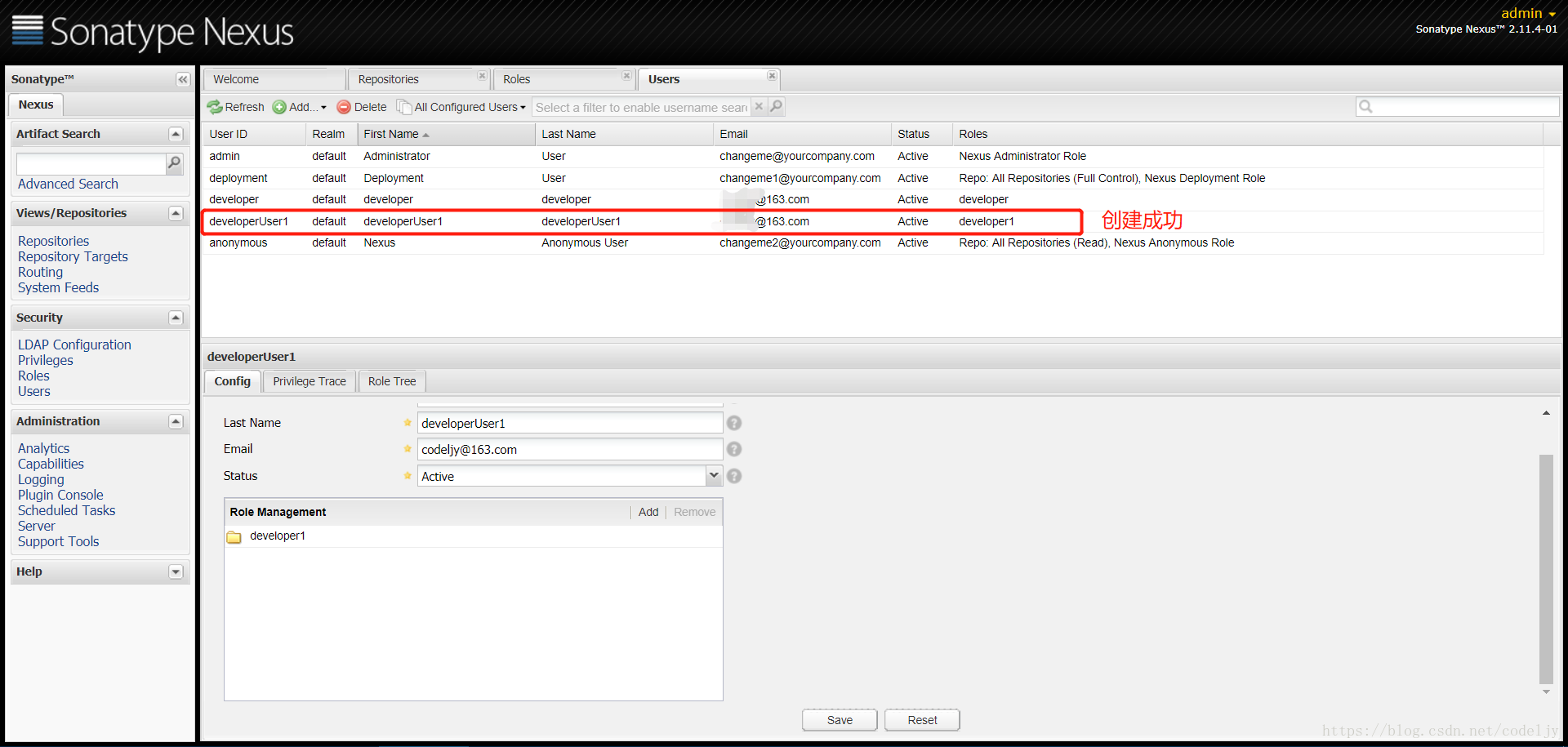The image size is (1568, 747).
Task: Close the Roles tab
Action: tap(626, 76)
